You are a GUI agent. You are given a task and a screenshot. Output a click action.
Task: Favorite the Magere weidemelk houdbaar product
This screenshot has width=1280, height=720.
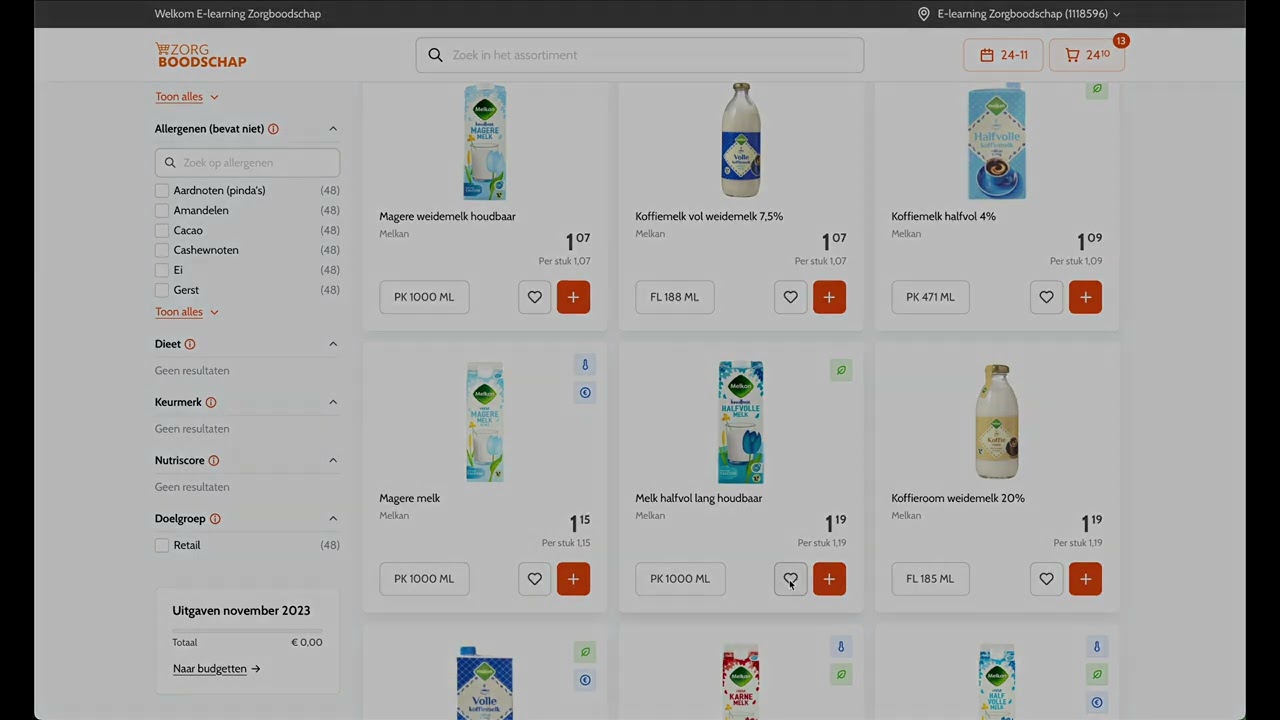[535, 297]
